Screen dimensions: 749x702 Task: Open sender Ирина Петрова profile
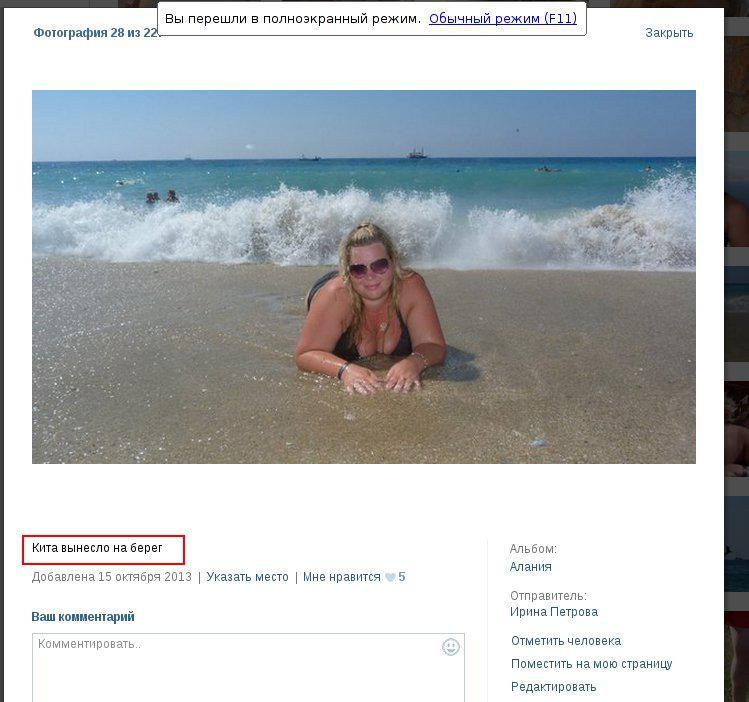point(554,612)
